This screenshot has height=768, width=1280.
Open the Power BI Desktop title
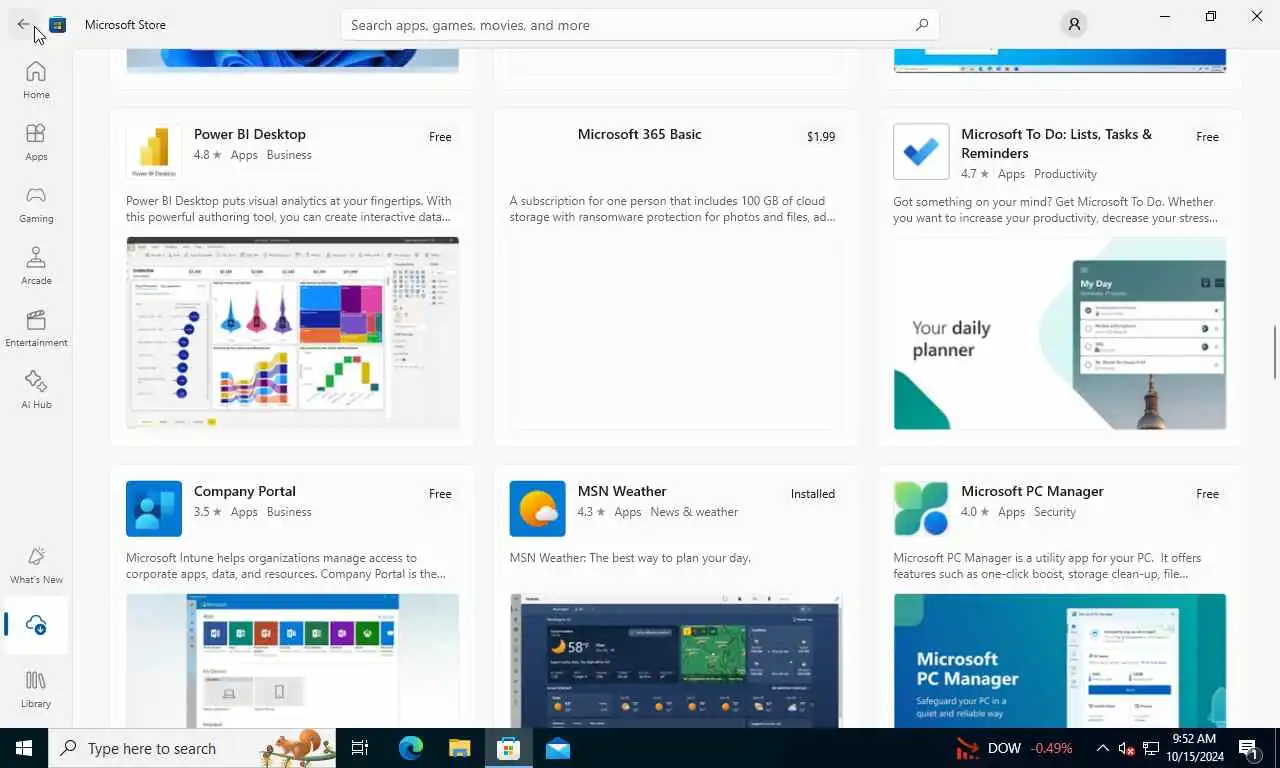(250, 134)
